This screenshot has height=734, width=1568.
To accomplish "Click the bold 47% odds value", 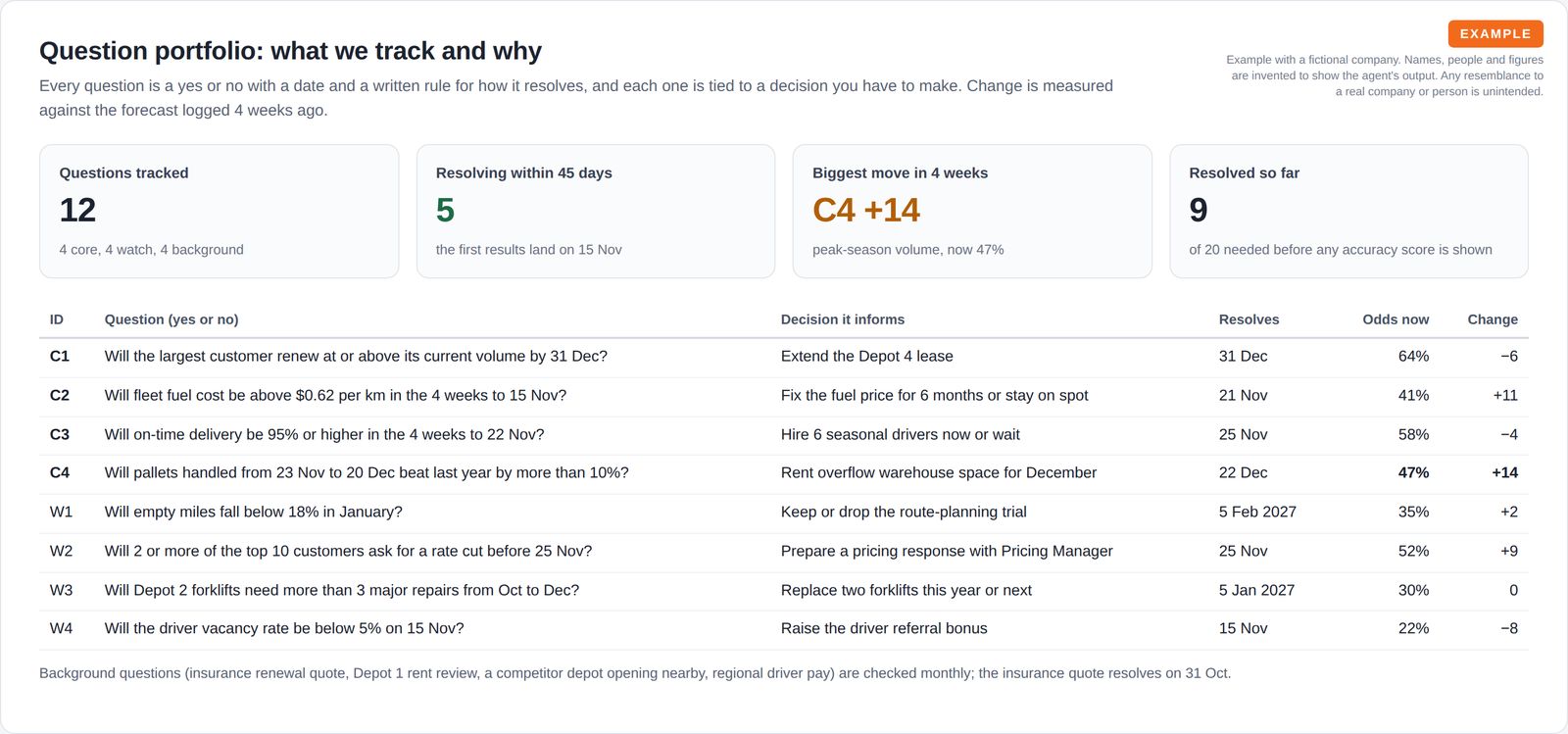I will click(1413, 473).
